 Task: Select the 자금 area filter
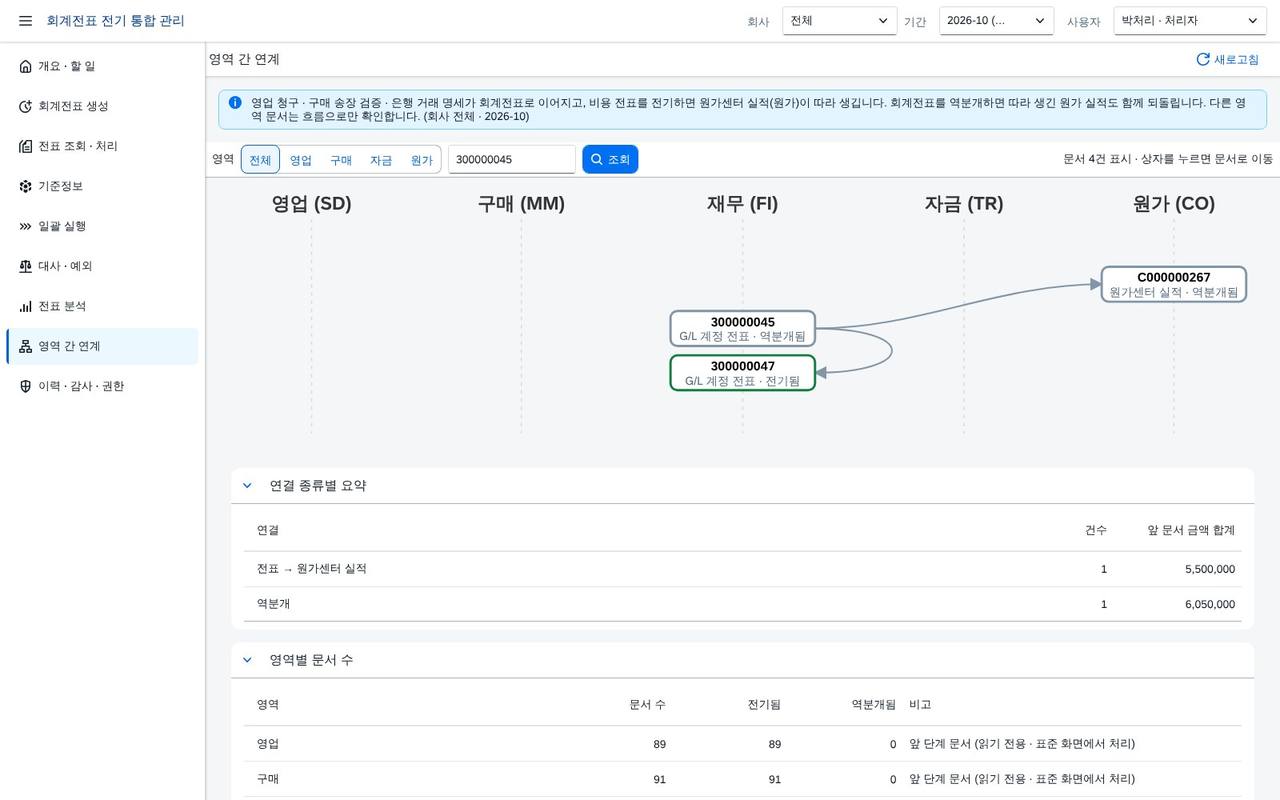coord(381,159)
